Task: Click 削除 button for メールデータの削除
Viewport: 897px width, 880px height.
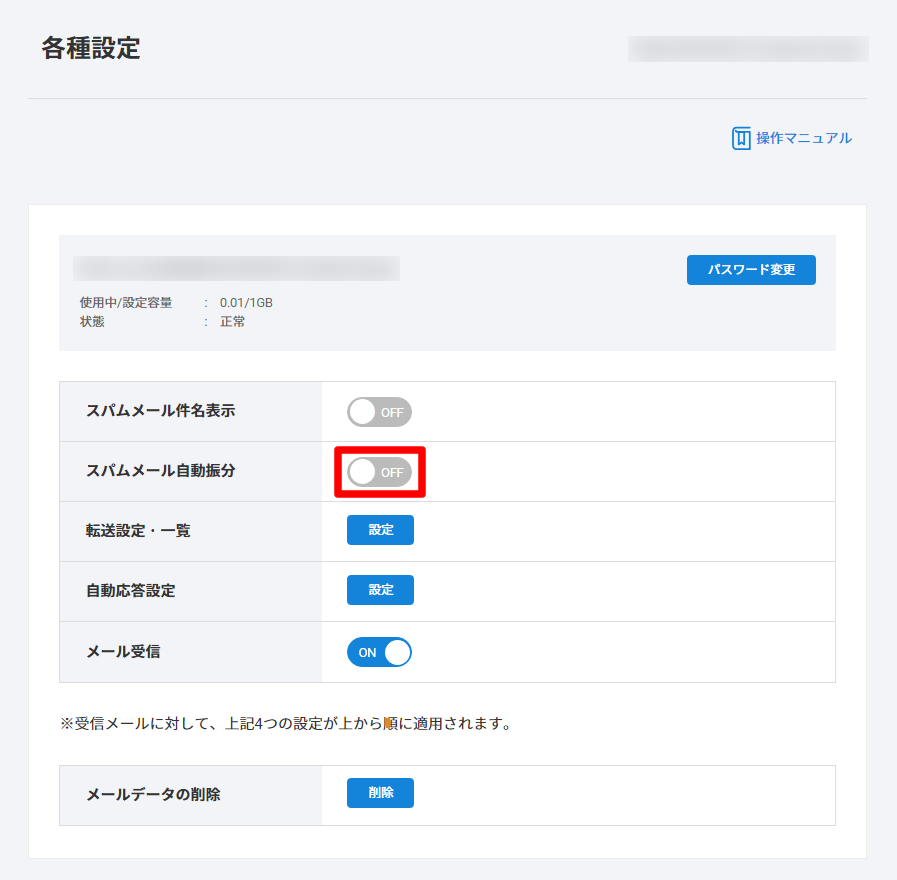Action: 380,793
